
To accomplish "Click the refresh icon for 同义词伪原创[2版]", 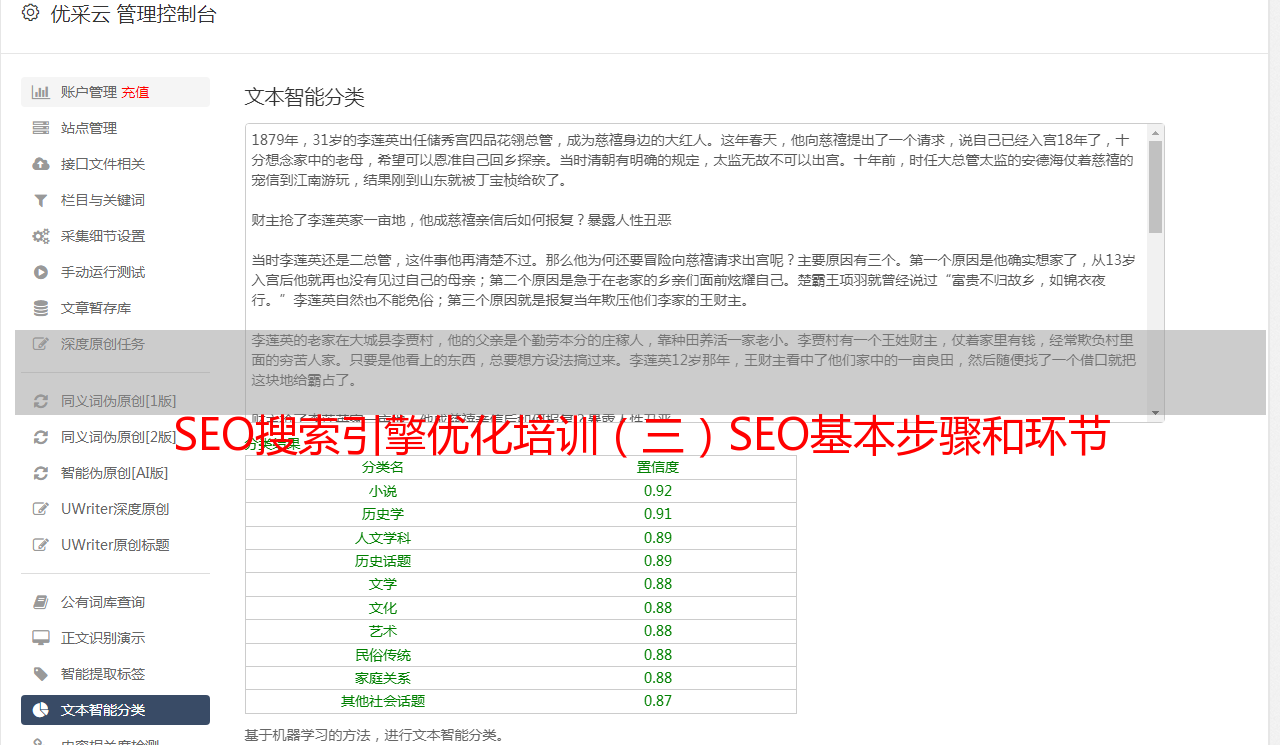I will click(41, 437).
